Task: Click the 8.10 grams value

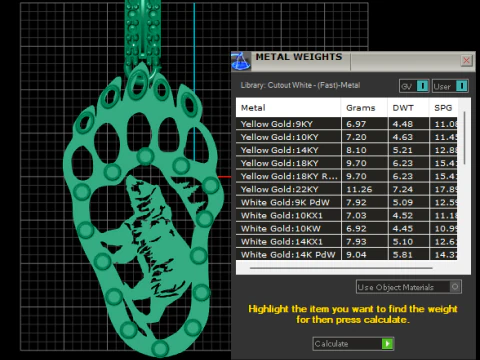Action: 356,150
